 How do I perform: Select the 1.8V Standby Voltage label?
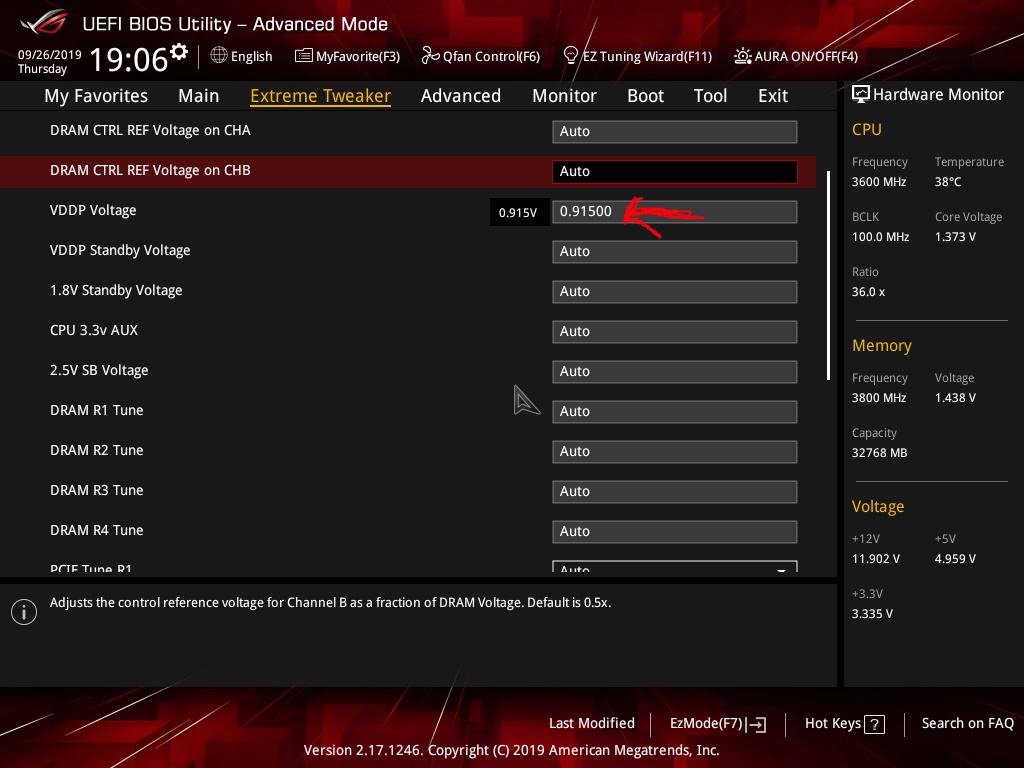pos(116,291)
